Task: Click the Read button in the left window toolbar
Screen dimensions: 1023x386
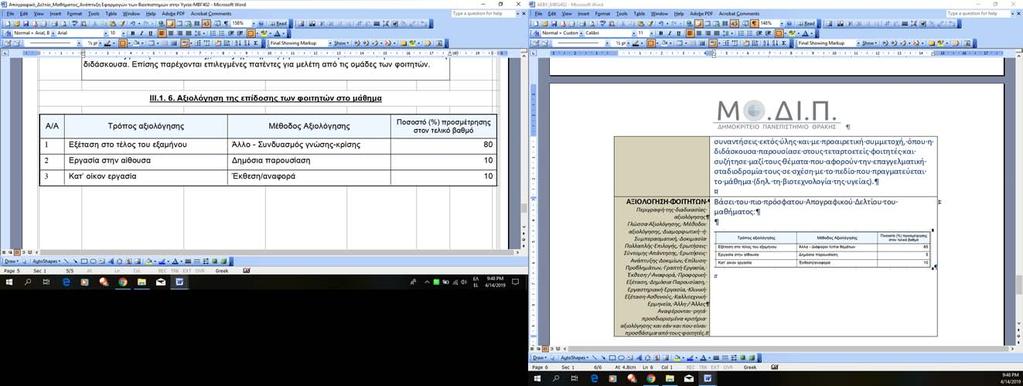Action: point(277,23)
